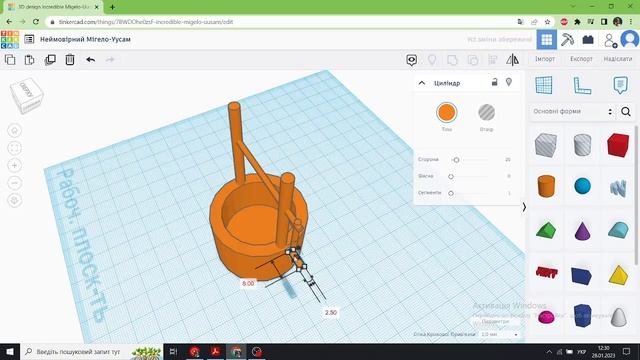Viewport: 640px width, 360px height.
Task: Open the notes tool icon
Action: click(620, 85)
